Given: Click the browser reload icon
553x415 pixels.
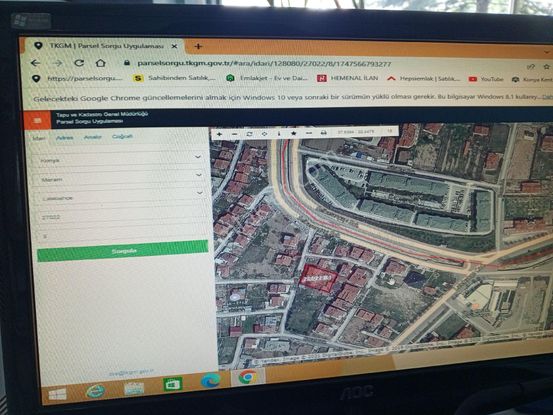Looking at the screenshot, I should pos(79,63).
